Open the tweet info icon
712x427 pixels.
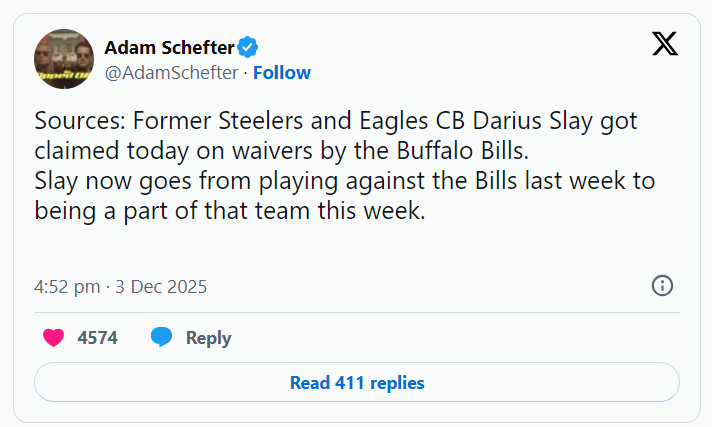tap(662, 286)
